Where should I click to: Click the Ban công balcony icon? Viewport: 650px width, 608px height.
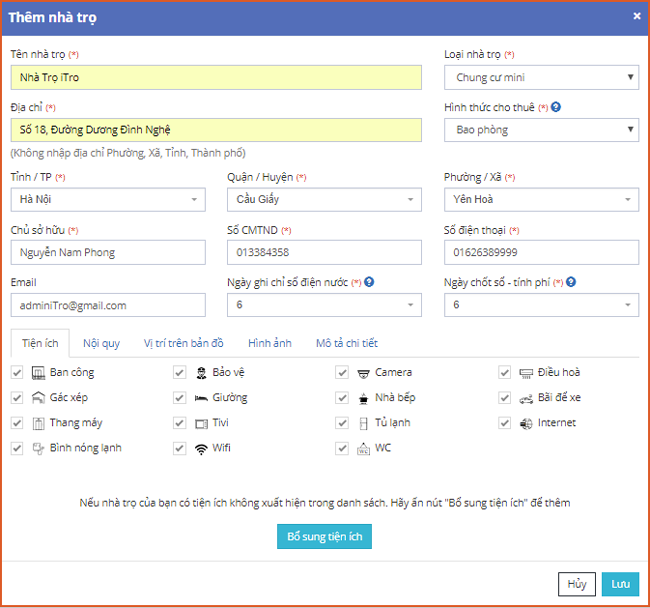pos(38,373)
